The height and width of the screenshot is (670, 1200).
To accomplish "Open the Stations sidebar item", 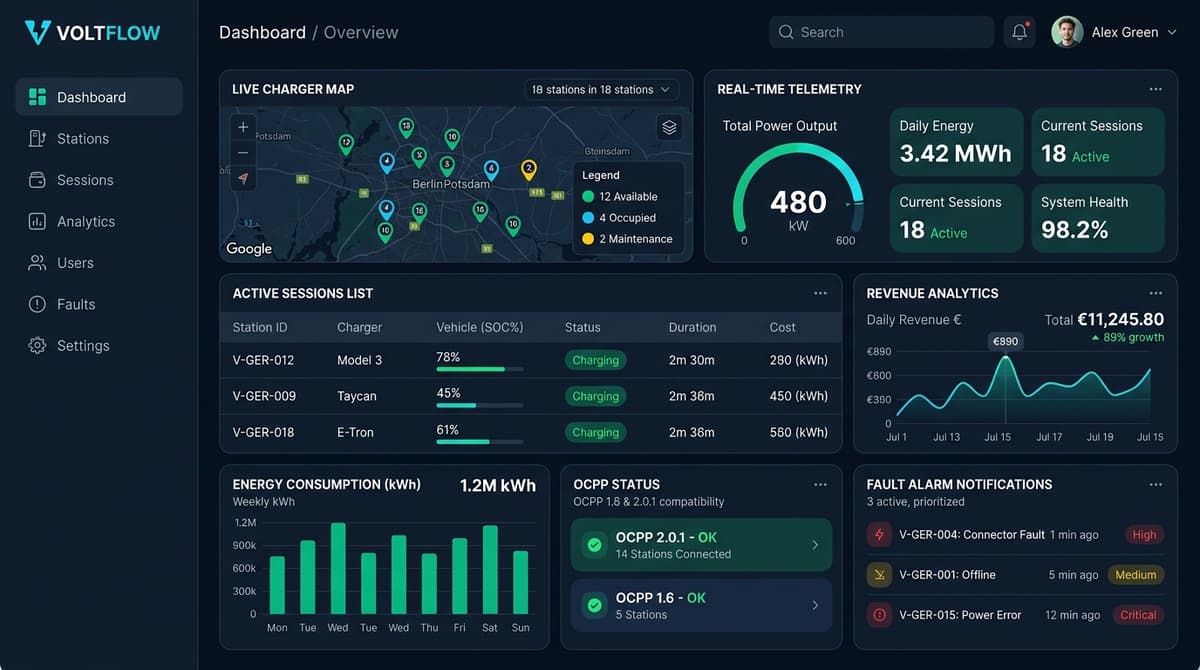I will (x=99, y=138).
